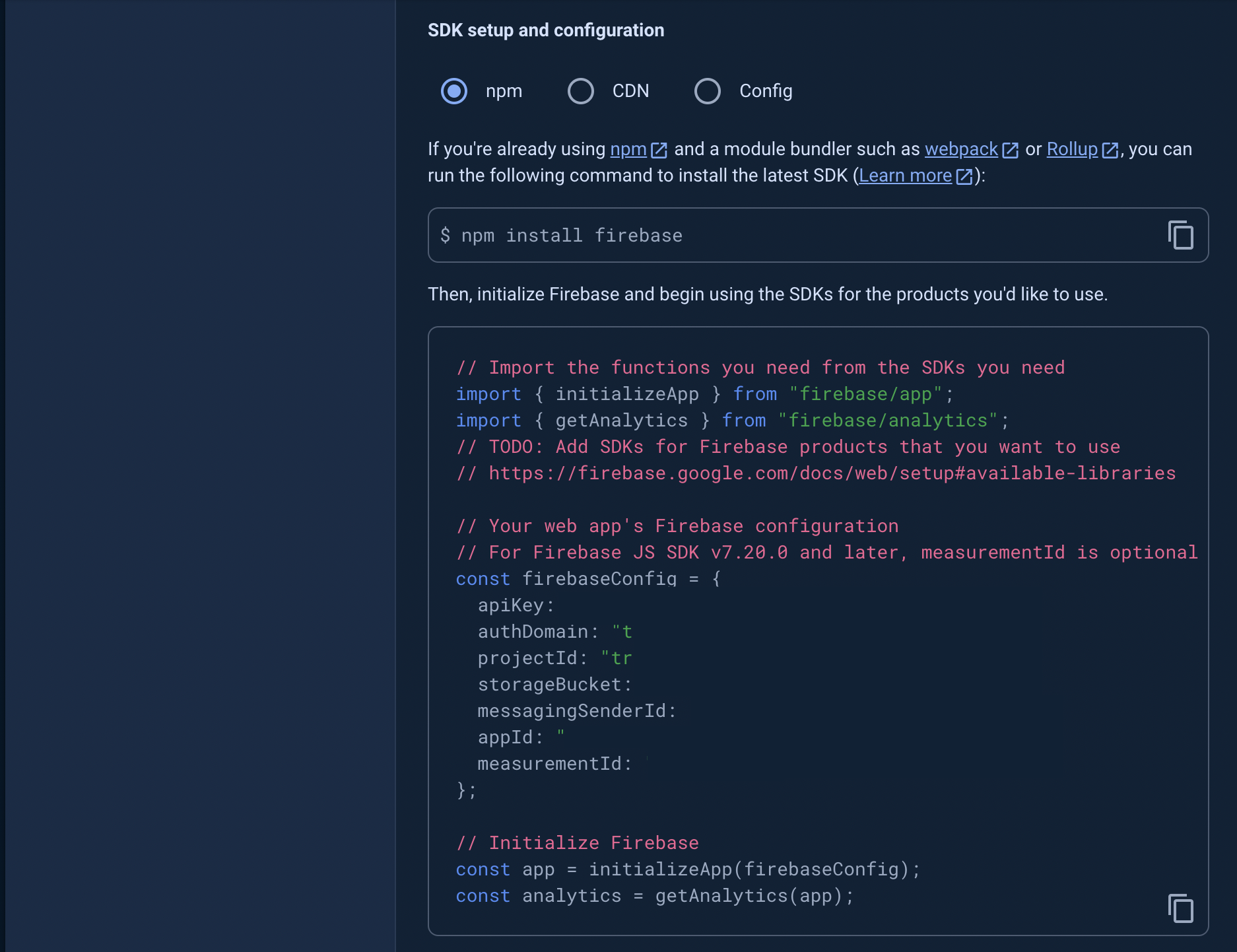Click the 'Then, initialize Firebase' instruction text

[x=768, y=294]
